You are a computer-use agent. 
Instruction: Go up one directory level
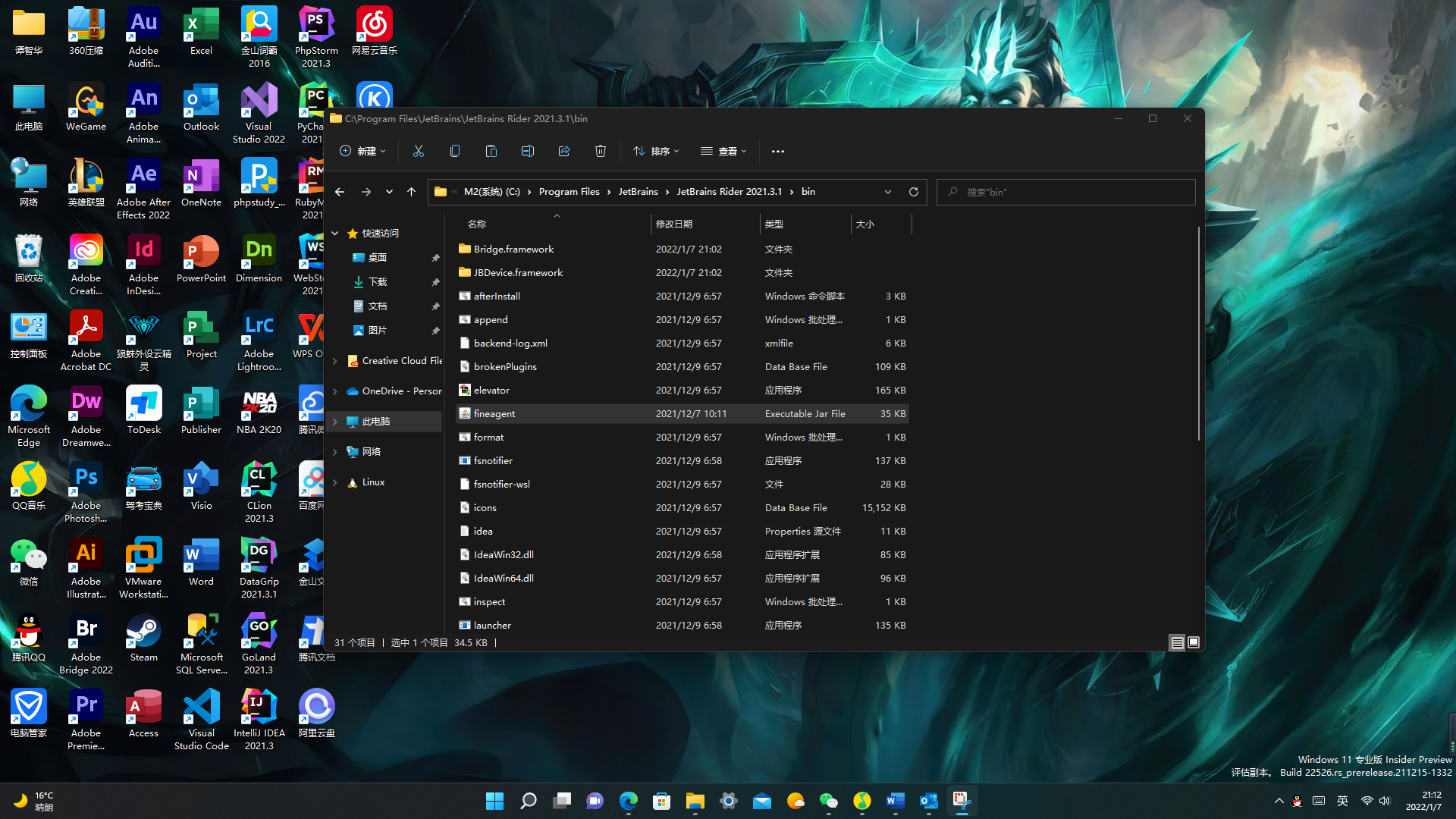click(411, 192)
